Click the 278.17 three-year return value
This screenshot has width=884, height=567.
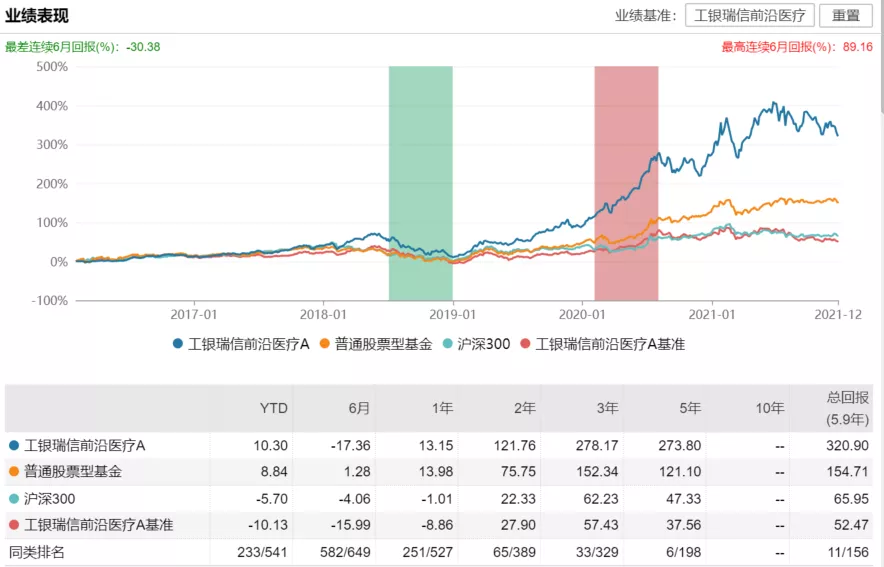[597, 445]
